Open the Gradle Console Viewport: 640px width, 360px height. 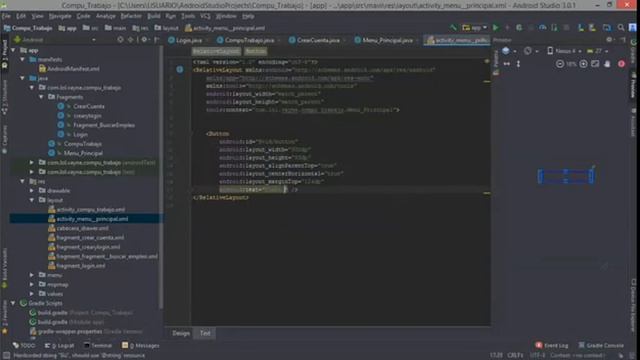coord(601,345)
